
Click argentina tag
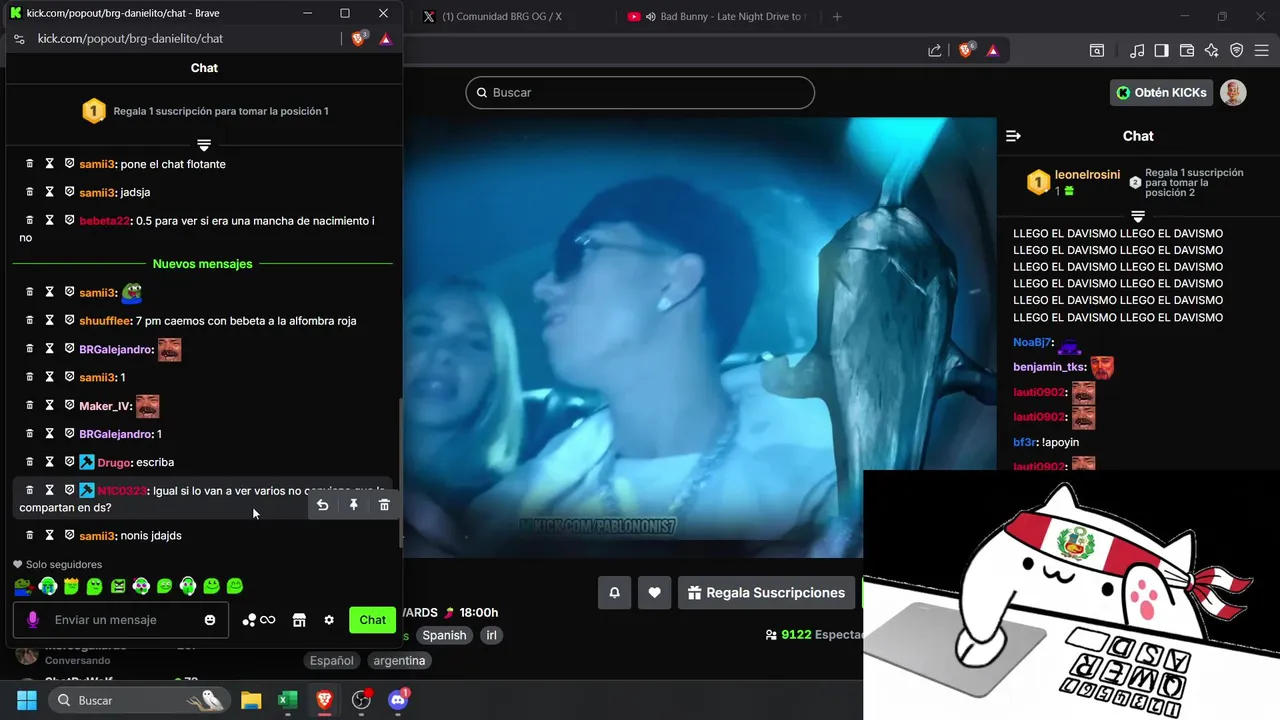click(399, 660)
